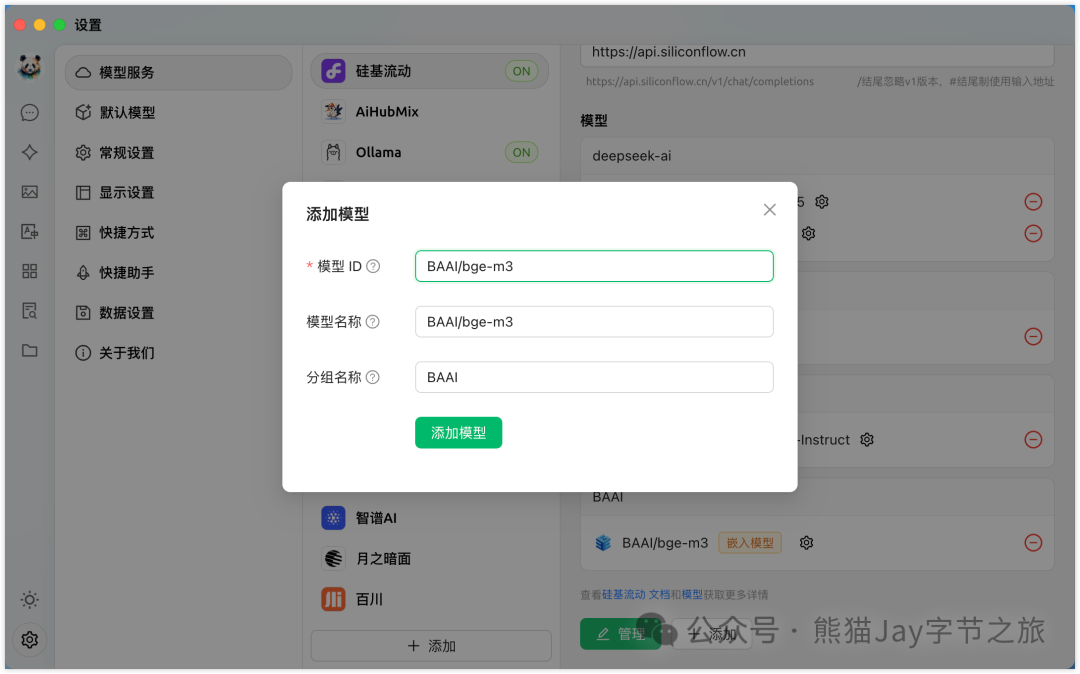The width and height of the screenshot is (1080, 674).
Task: Open 显示设置 settings
Action: pos(178,193)
